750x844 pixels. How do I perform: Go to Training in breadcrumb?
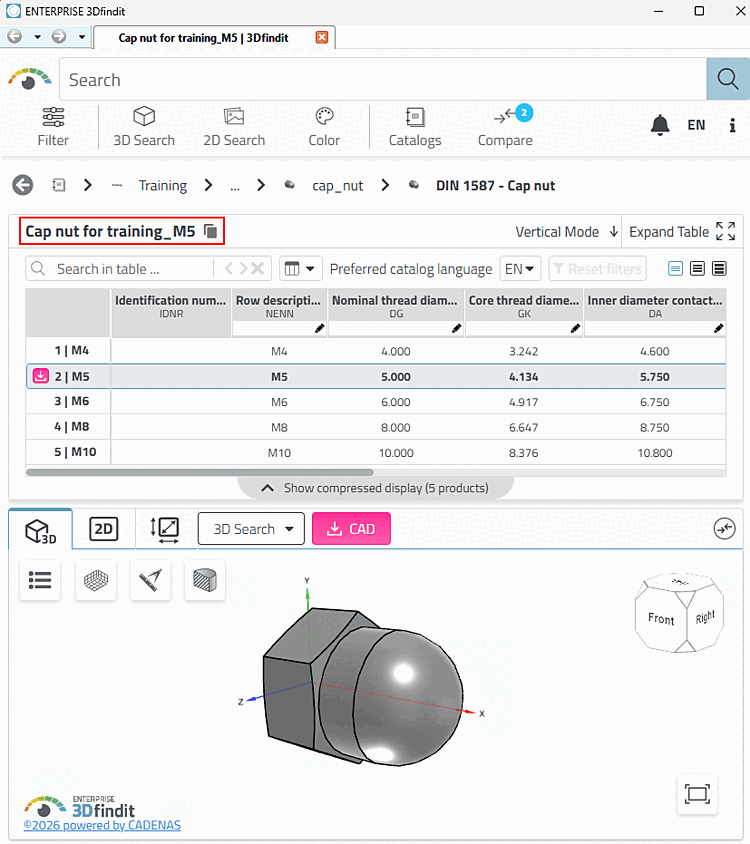click(x=163, y=186)
